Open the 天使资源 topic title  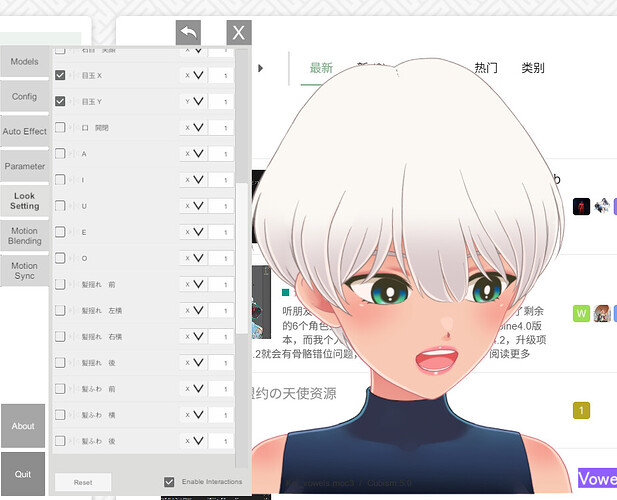coord(294,393)
